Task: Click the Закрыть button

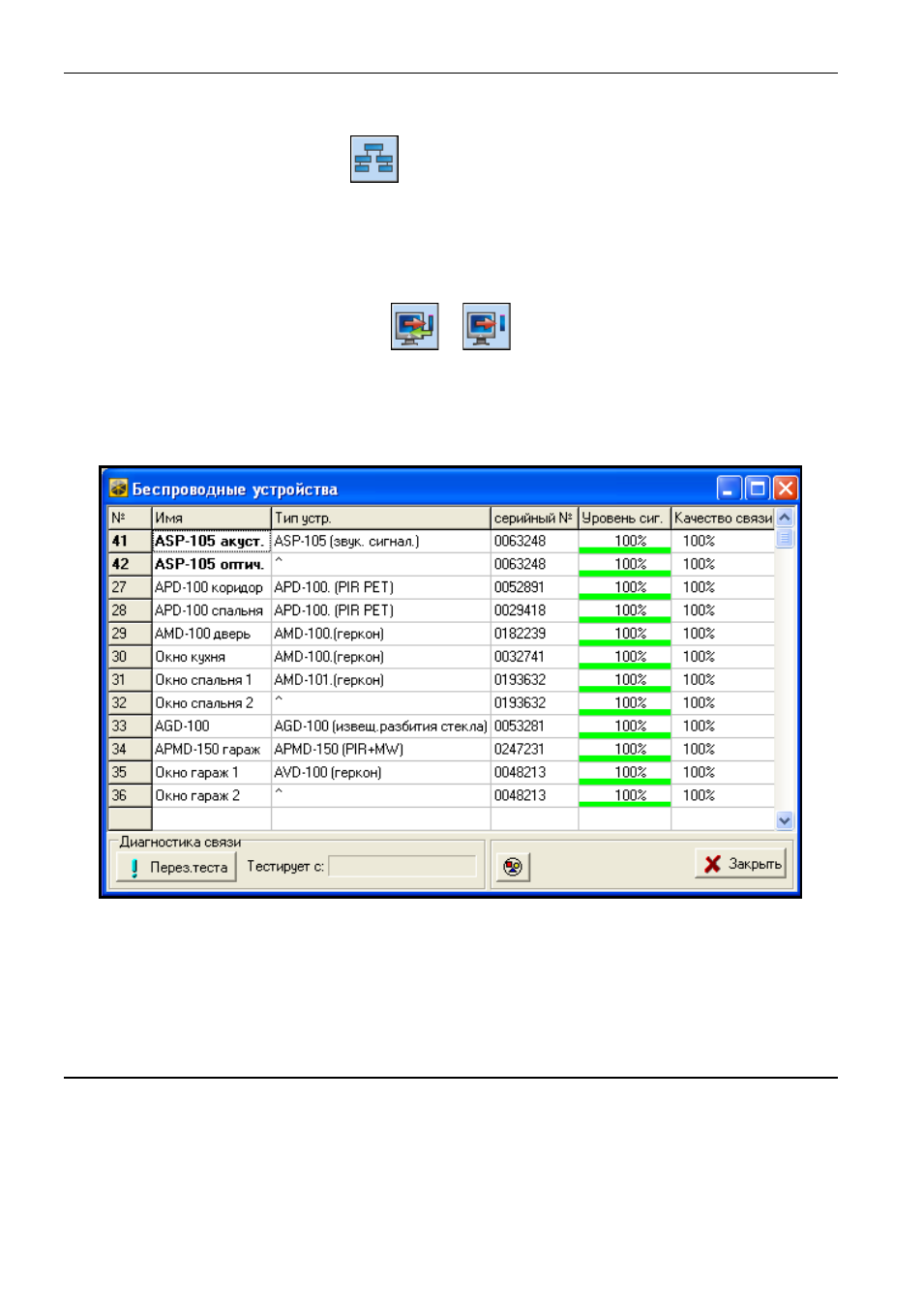Action: point(741,863)
